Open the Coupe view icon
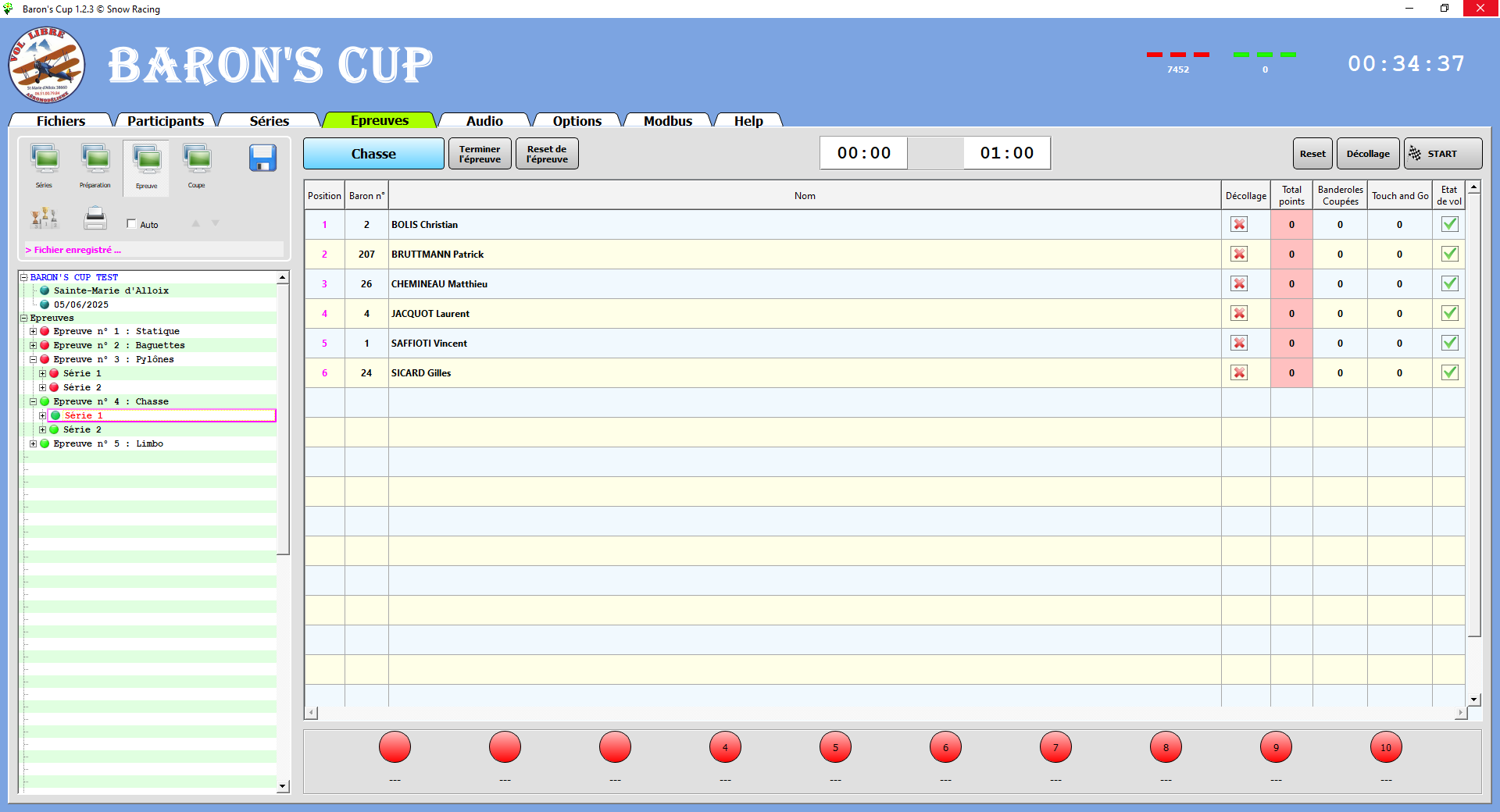This screenshot has width=1500, height=812. pos(196,160)
